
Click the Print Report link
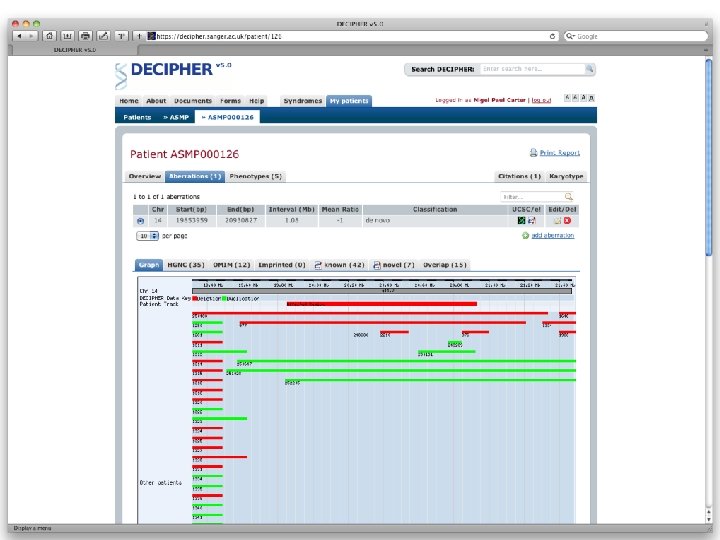point(560,153)
